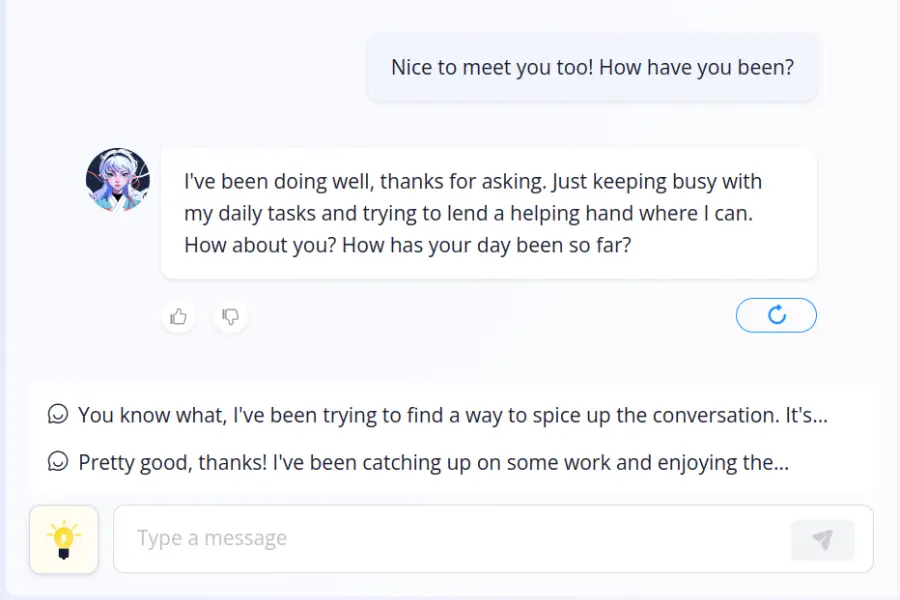Toggle the lightbulb suggestions button

tap(64, 539)
